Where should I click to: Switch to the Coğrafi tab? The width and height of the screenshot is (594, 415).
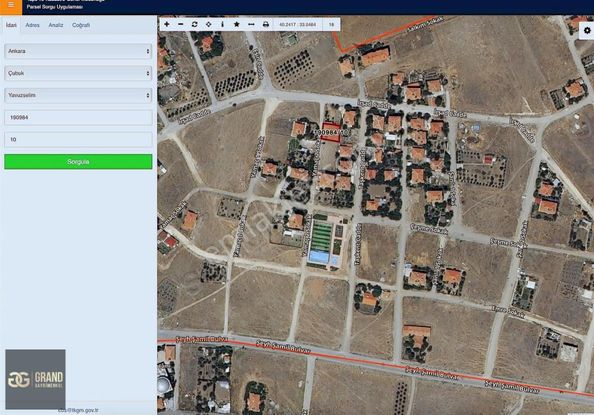coord(81,25)
